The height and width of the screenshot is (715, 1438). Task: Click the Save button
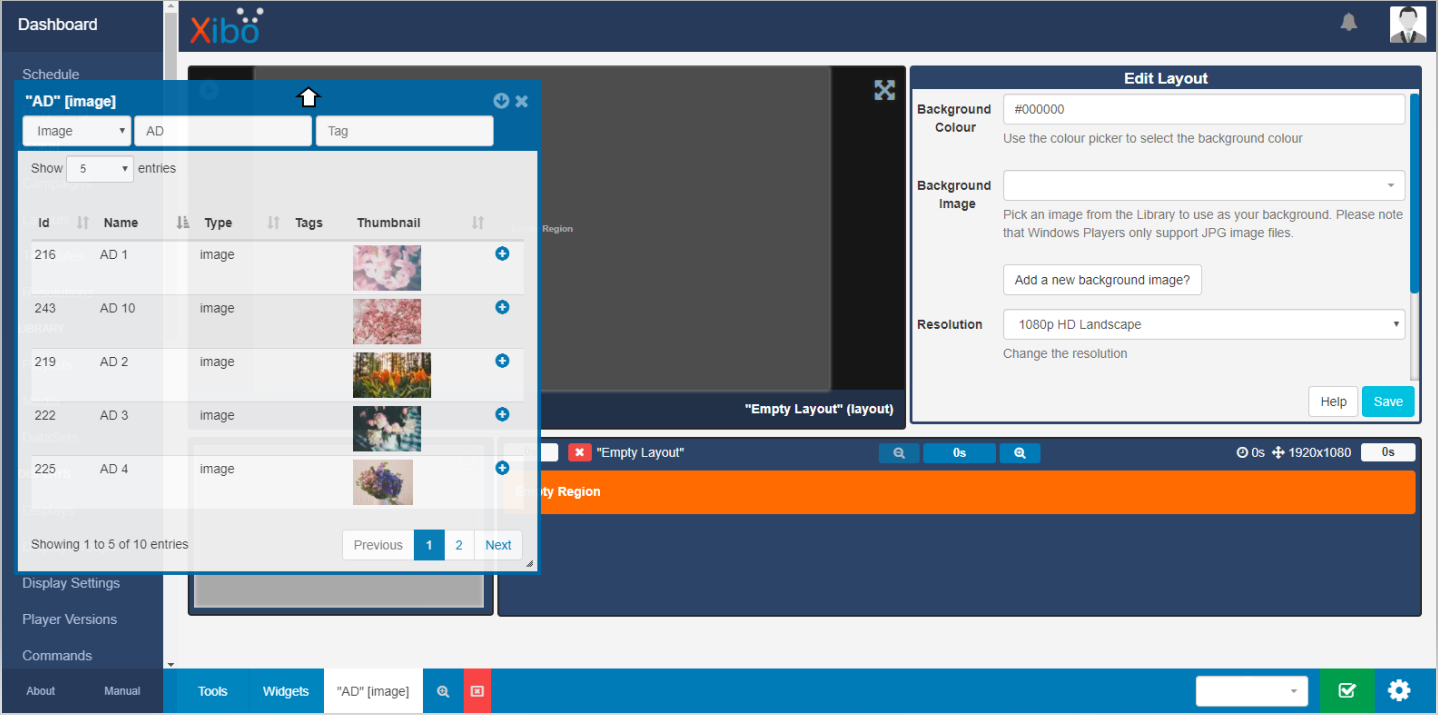[1387, 401]
